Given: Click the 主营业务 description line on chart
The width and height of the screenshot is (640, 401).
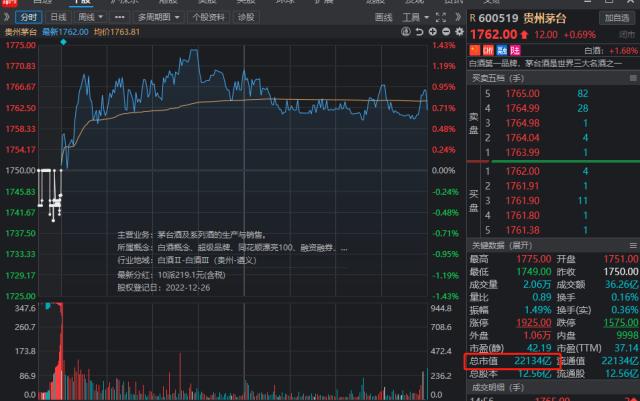Looking at the screenshot, I should (x=193, y=235).
